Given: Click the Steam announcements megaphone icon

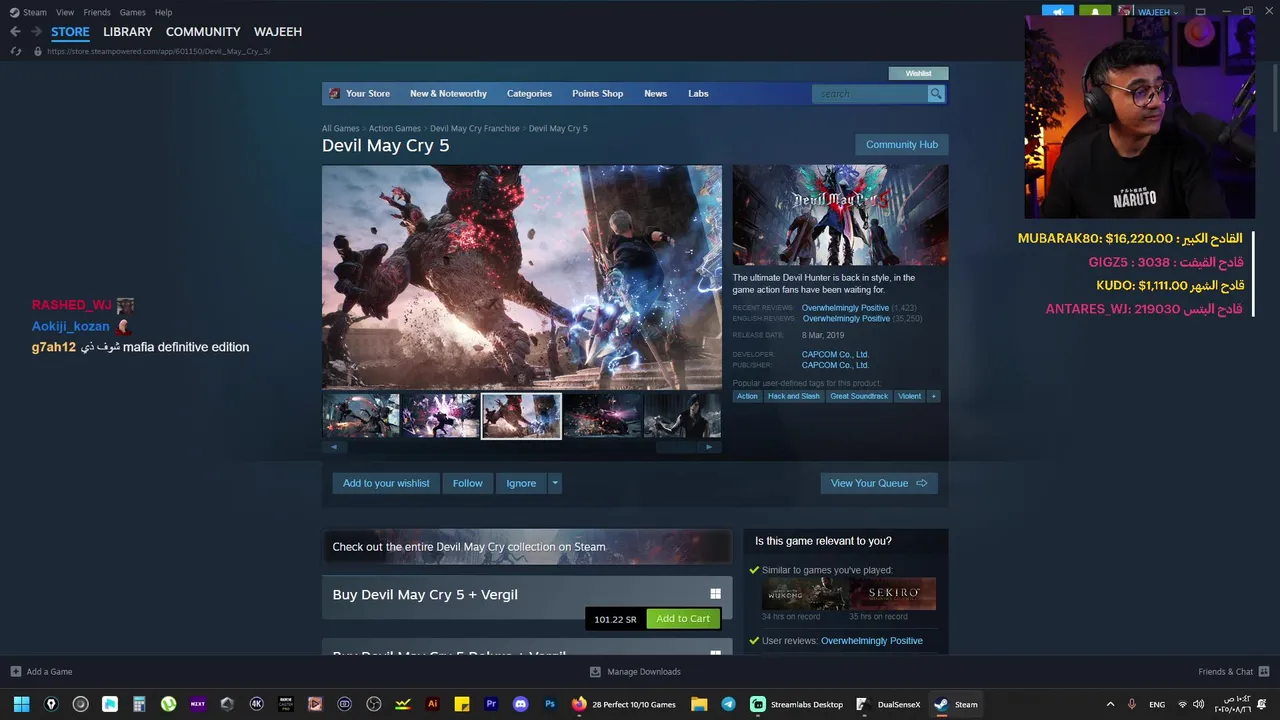Looking at the screenshot, I should click(x=1058, y=12).
